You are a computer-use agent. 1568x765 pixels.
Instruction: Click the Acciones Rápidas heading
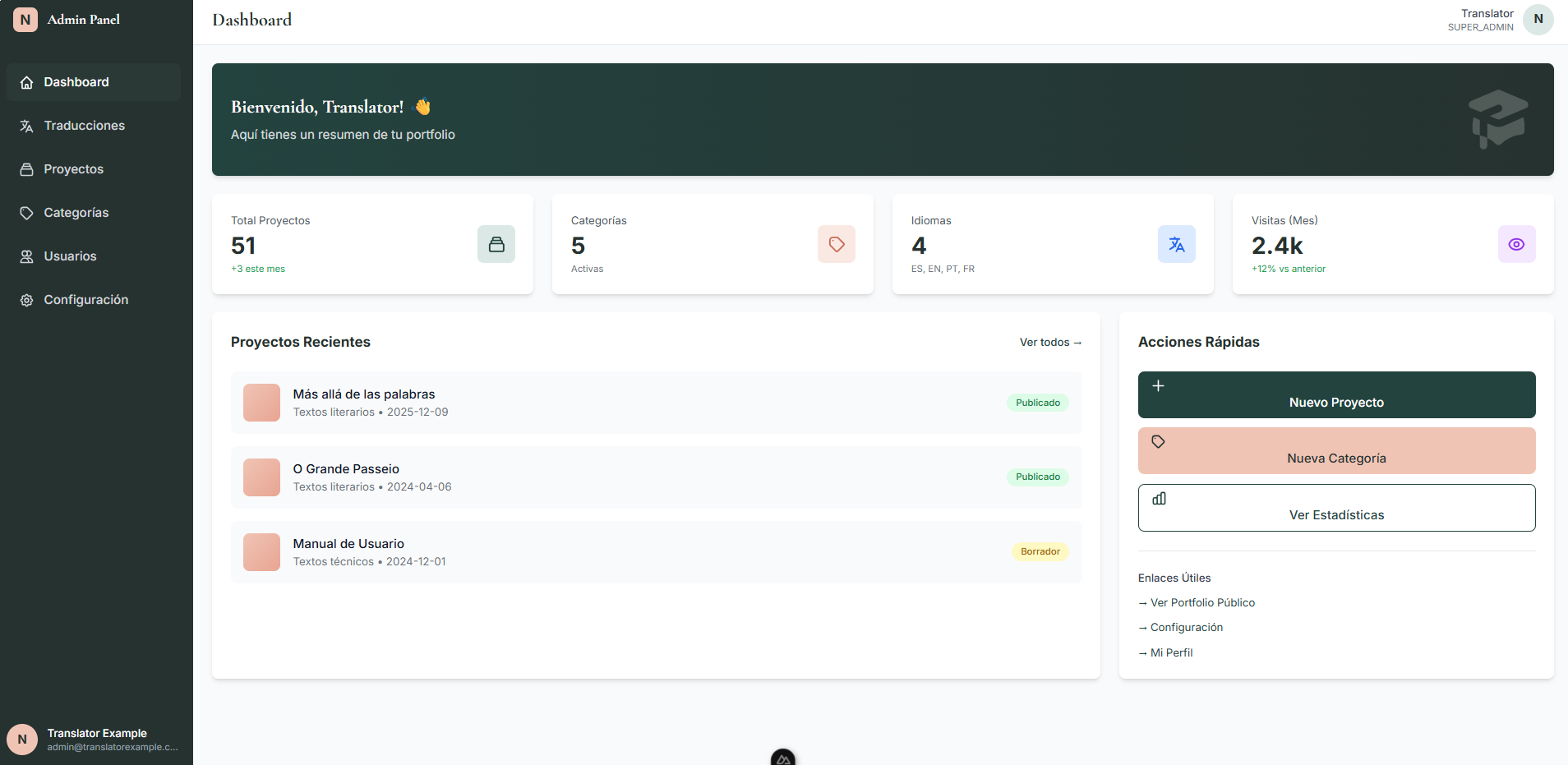1199,342
